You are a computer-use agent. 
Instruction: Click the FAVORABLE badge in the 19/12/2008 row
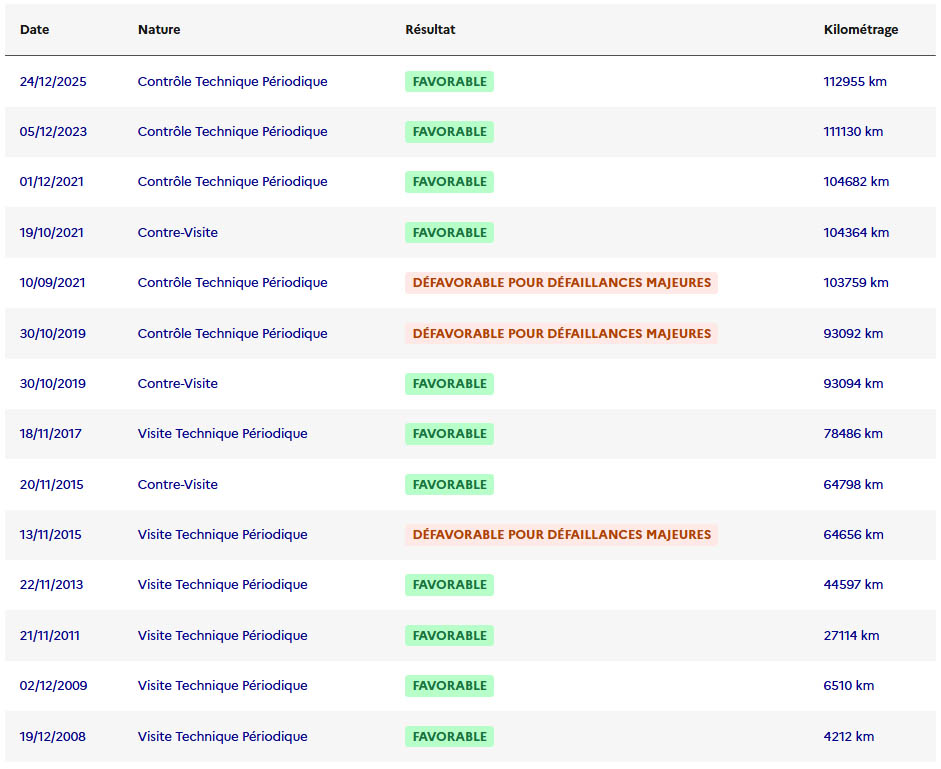(x=449, y=737)
